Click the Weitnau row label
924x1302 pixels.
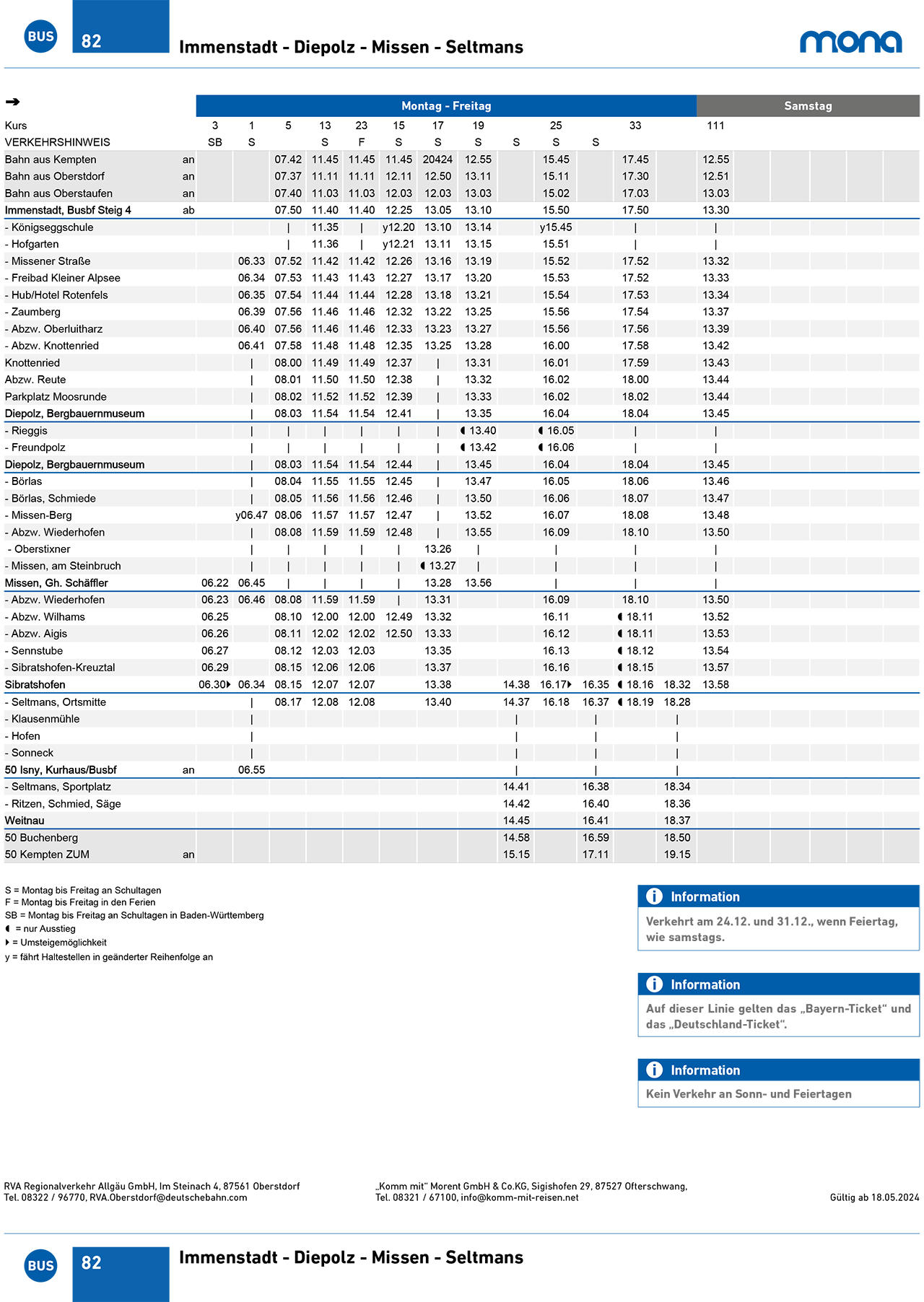pyautogui.click(x=25, y=821)
